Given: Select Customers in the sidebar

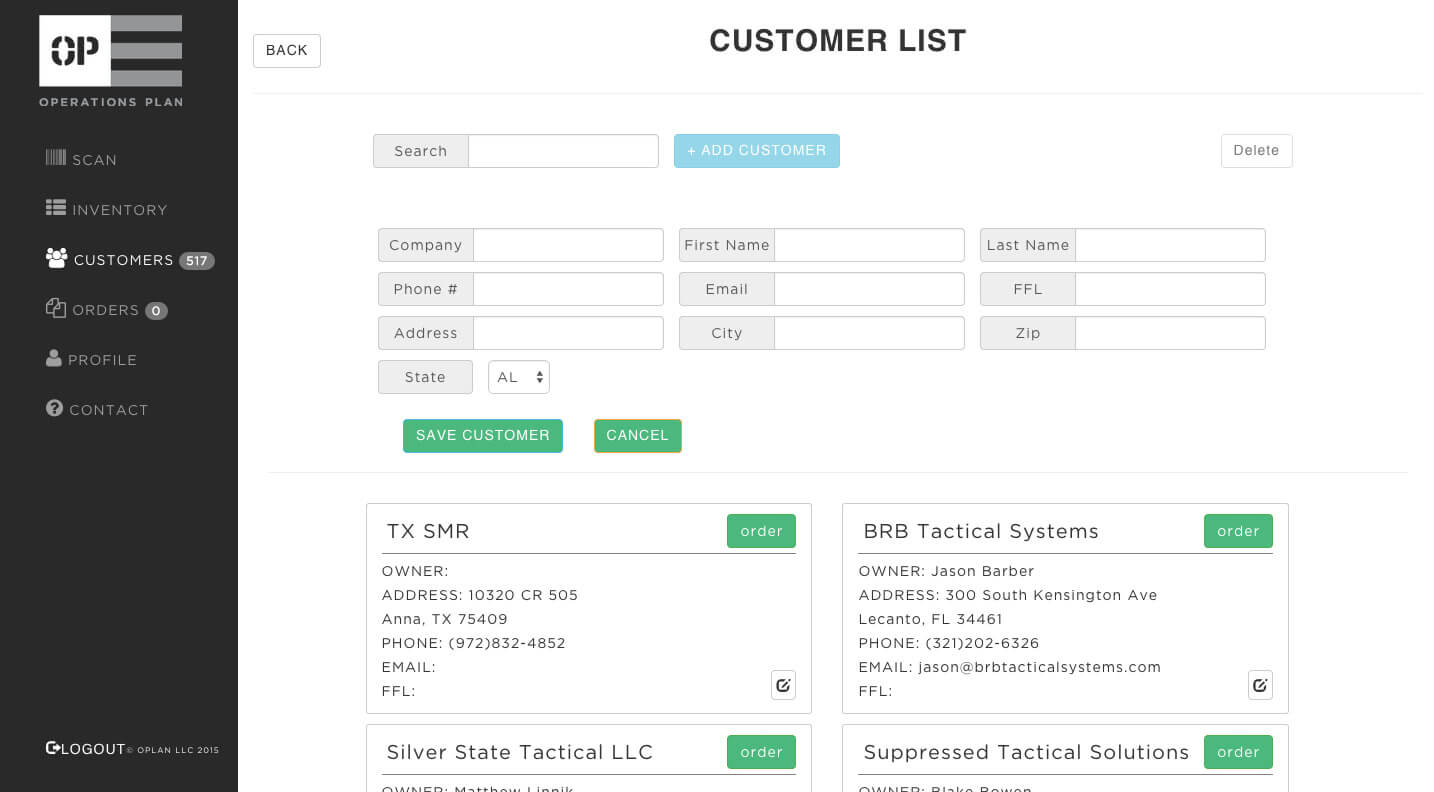Looking at the screenshot, I should pyautogui.click(x=124, y=260).
